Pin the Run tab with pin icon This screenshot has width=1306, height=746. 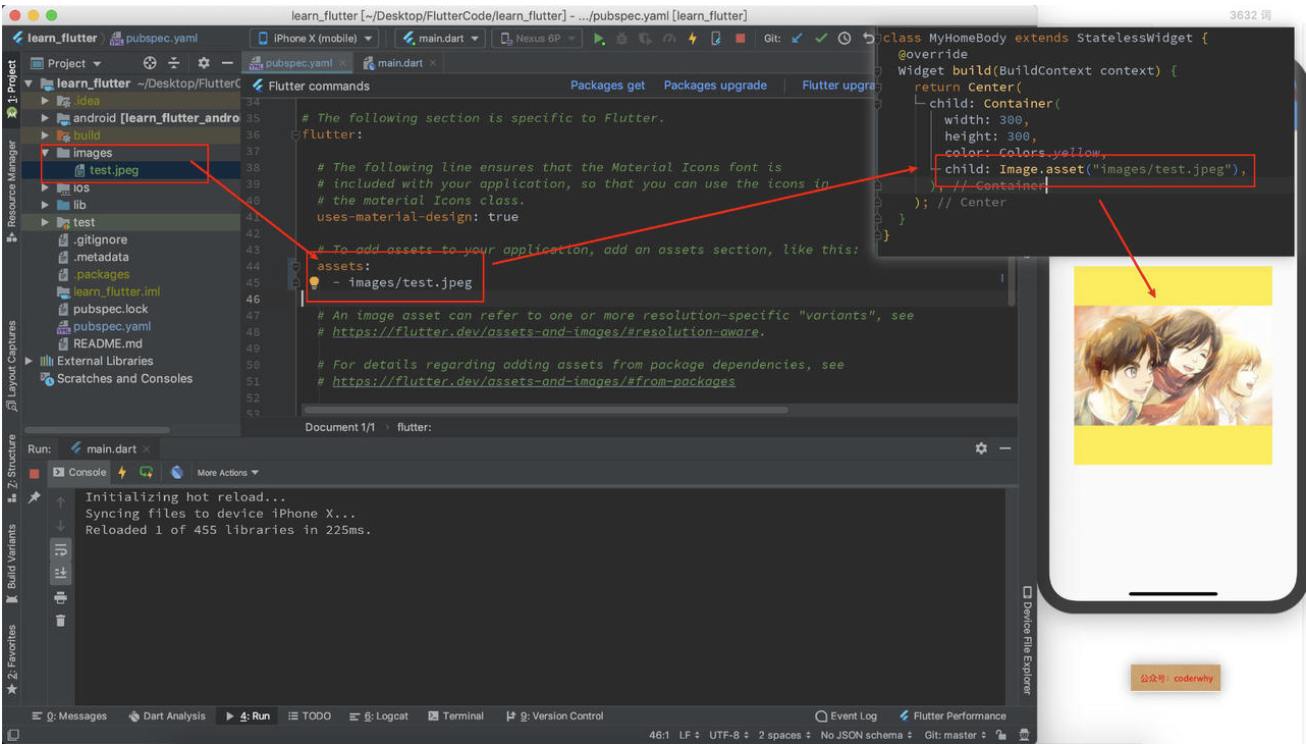coord(34,497)
